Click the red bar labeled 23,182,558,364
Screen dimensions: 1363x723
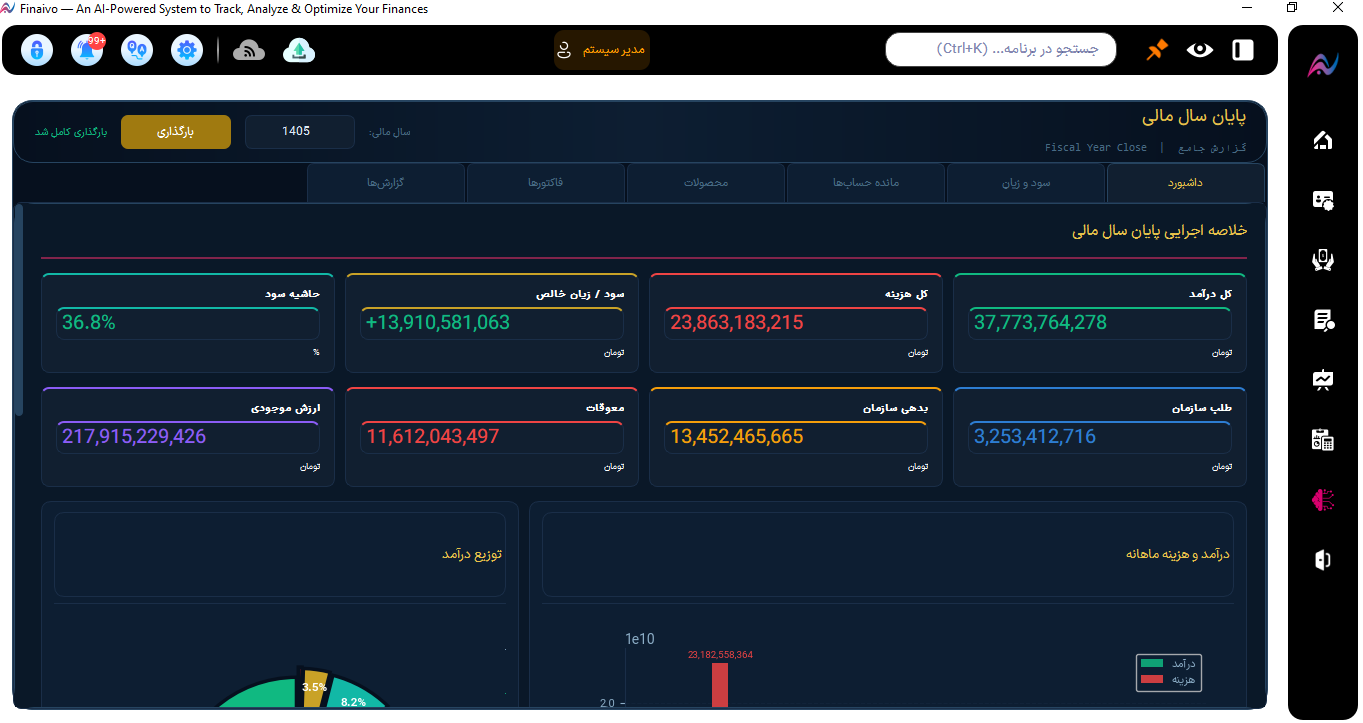720,685
